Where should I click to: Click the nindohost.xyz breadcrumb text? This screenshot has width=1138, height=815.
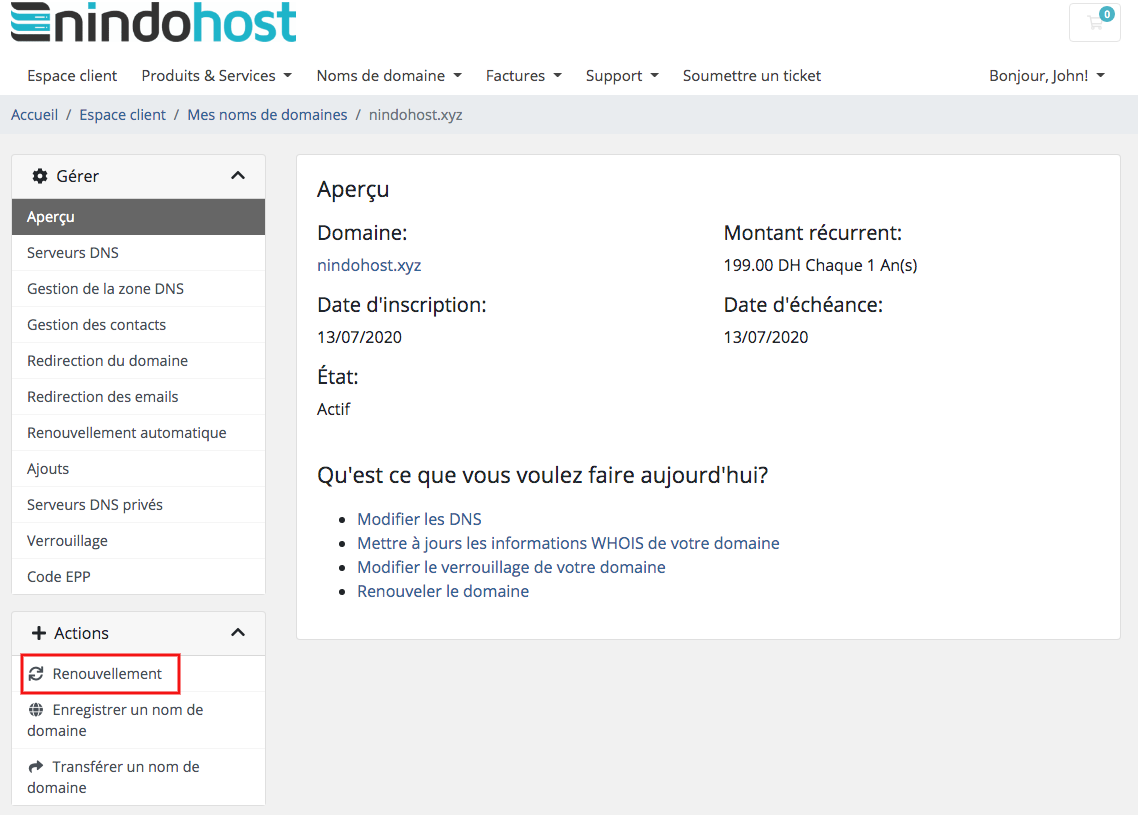pos(415,115)
